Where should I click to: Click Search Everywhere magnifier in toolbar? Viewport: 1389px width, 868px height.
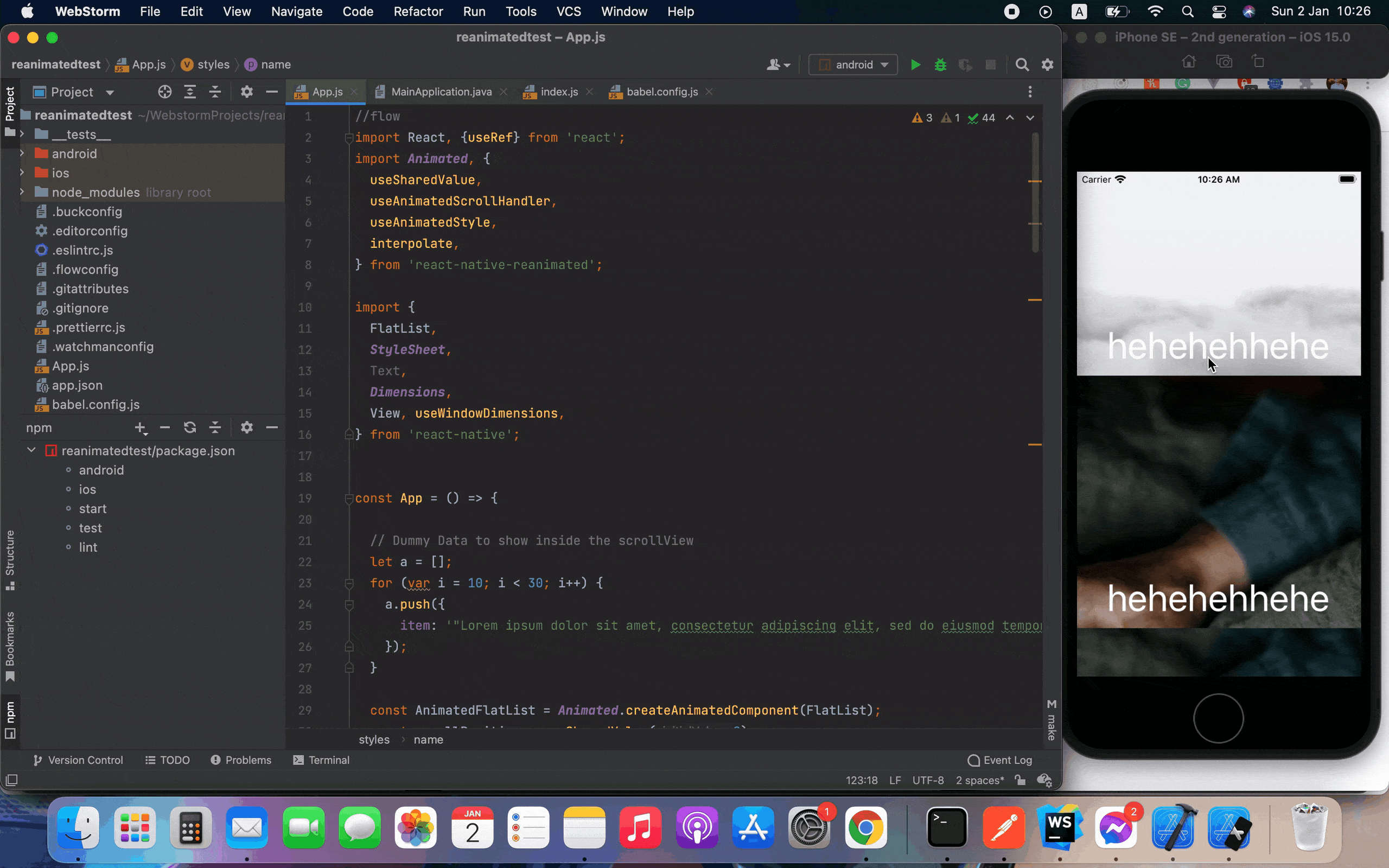coord(1022,65)
